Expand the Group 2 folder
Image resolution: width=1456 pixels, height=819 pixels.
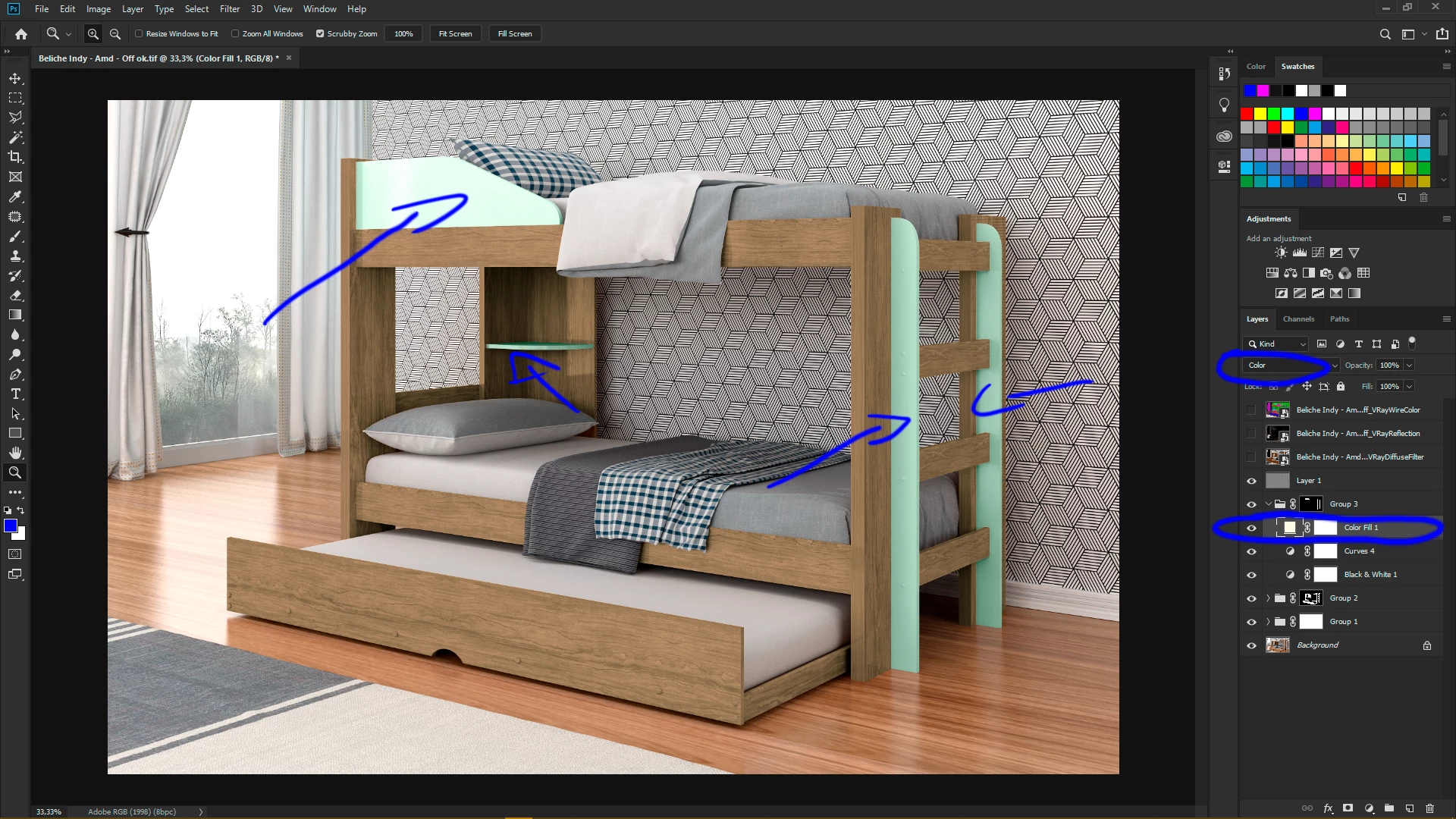pyautogui.click(x=1268, y=598)
